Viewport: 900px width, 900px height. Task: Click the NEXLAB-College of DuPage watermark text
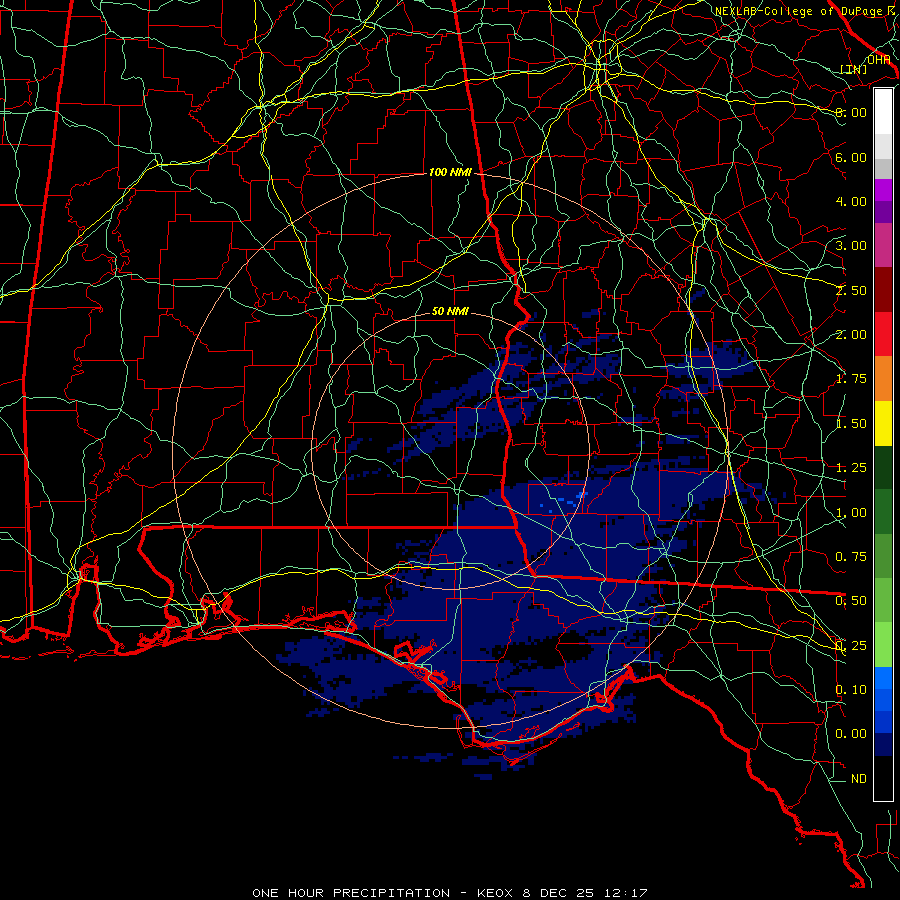[x=801, y=11]
